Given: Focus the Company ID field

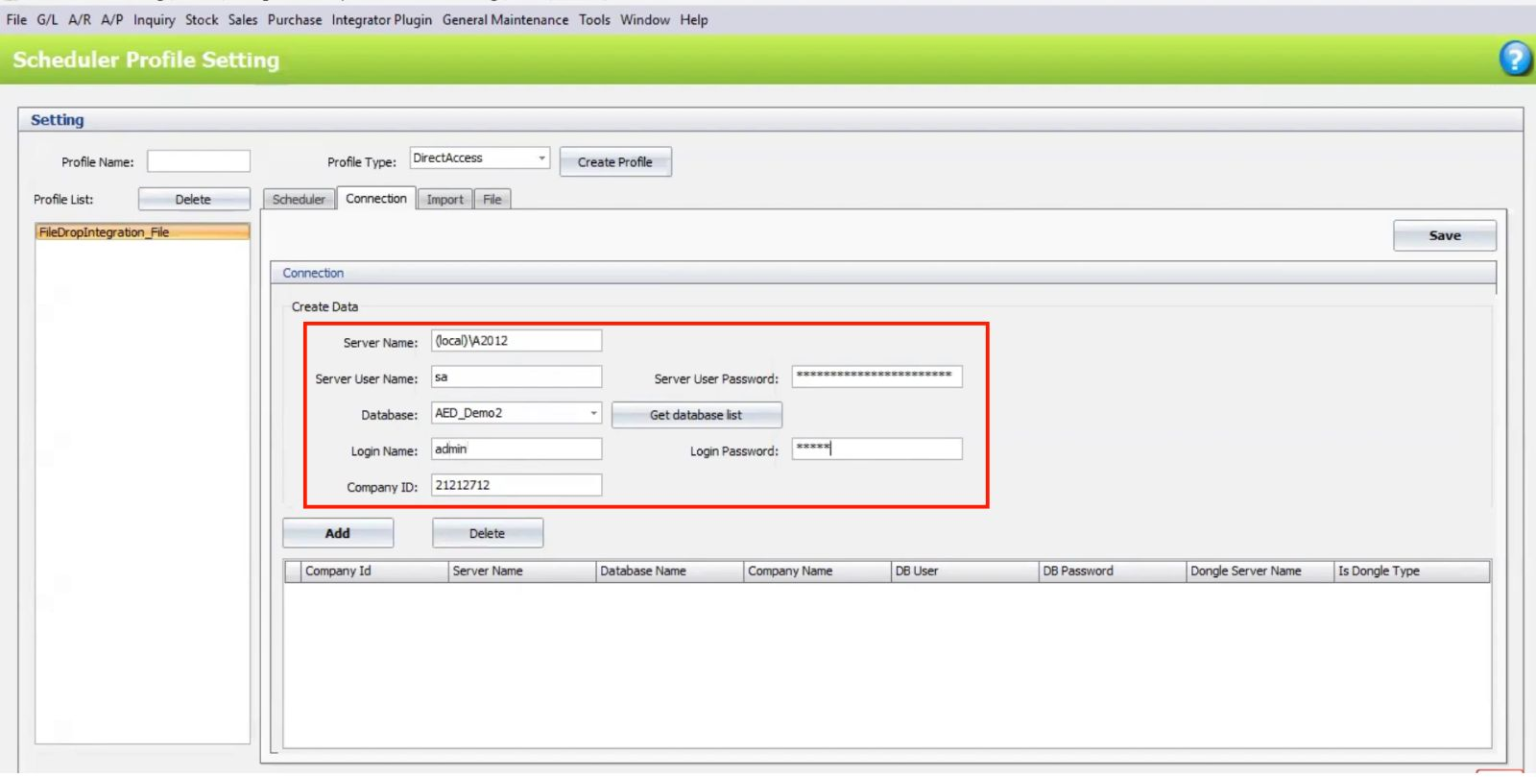Looking at the screenshot, I should [516, 485].
